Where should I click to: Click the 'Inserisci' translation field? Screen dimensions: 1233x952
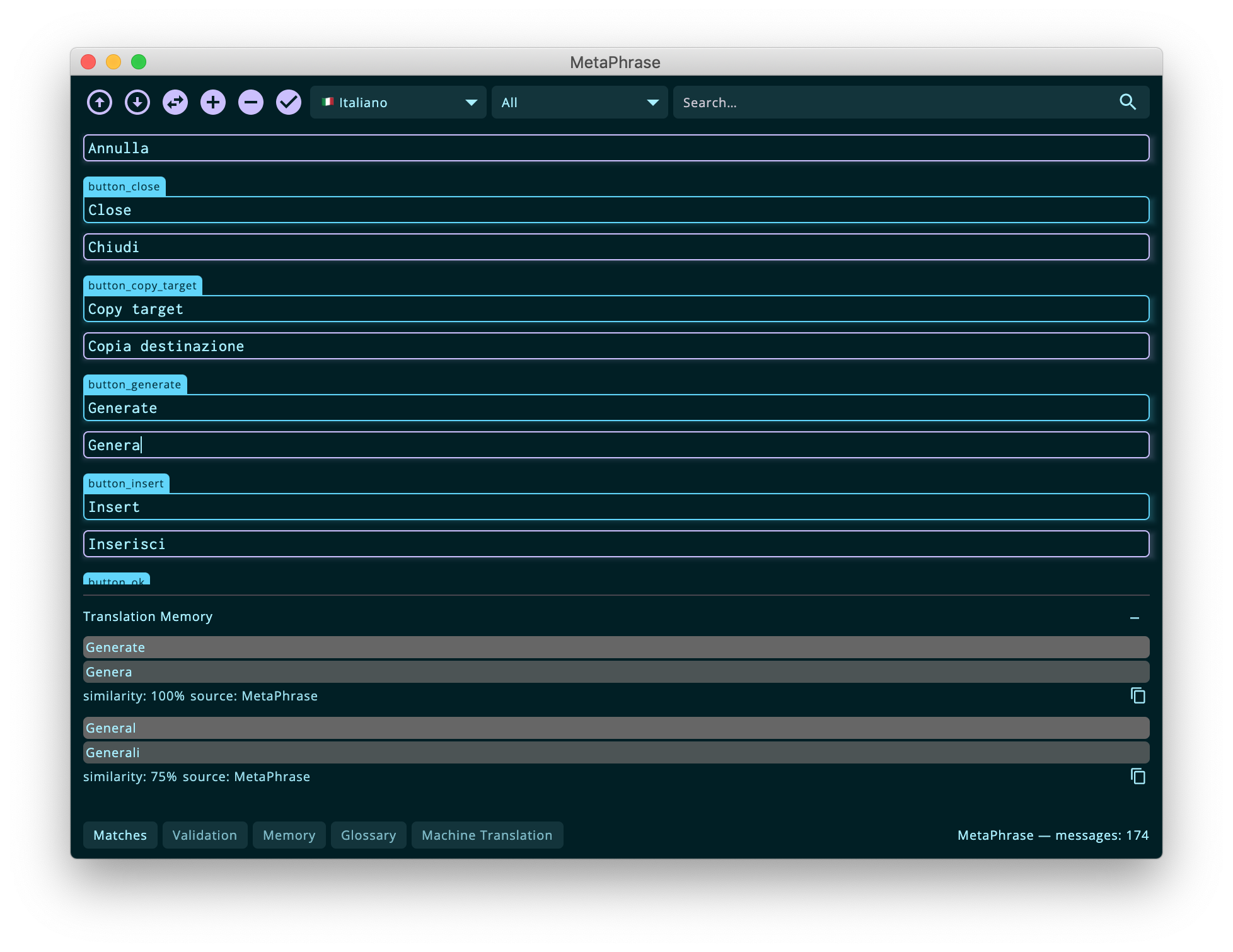[616, 544]
